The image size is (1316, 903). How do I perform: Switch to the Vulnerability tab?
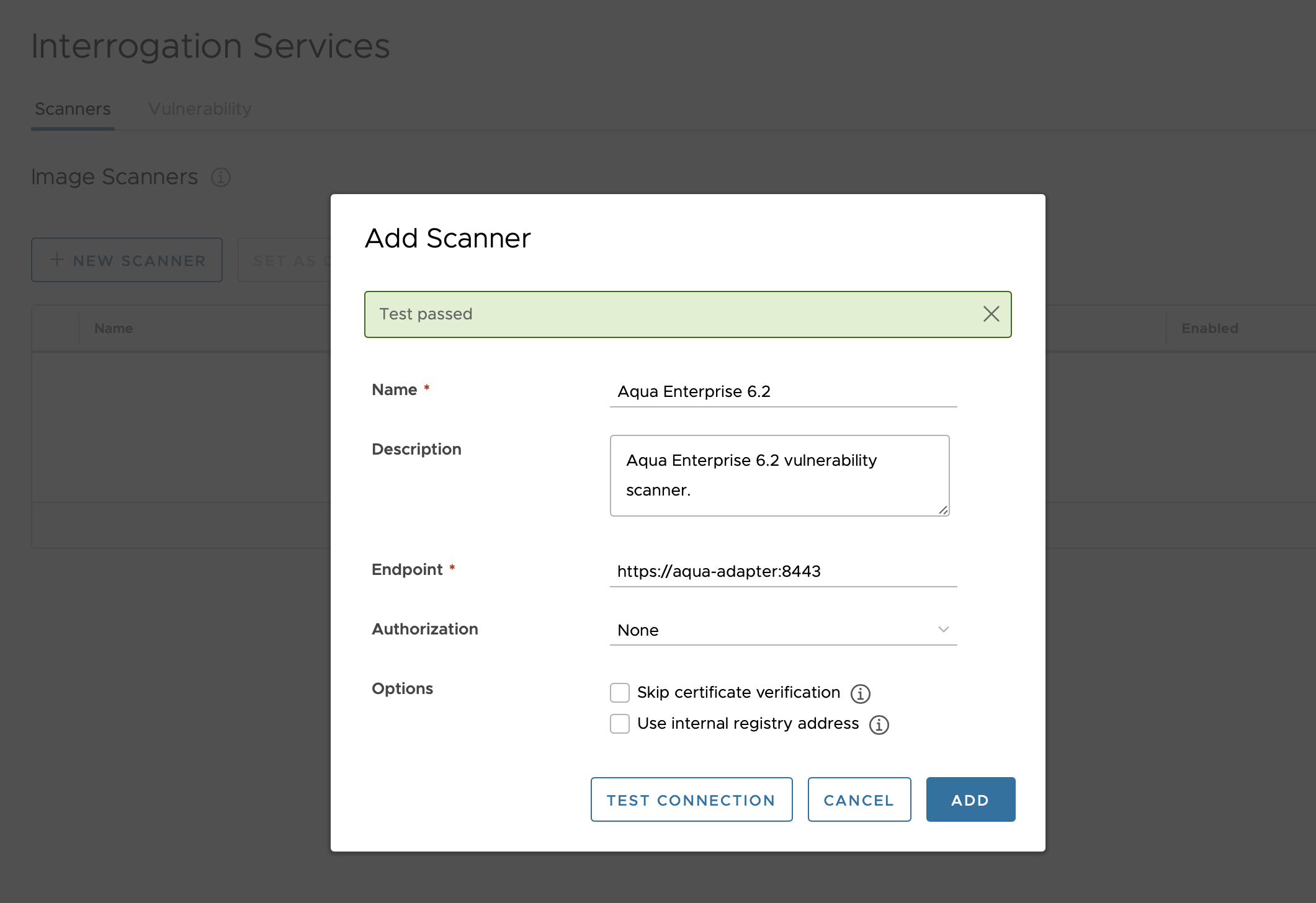tap(200, 109)
